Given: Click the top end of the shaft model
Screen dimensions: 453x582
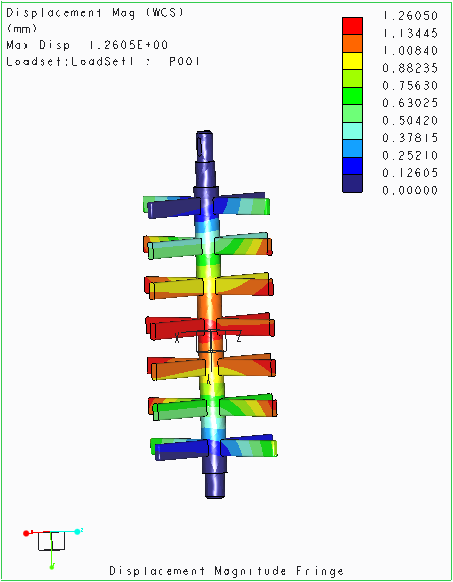Looking at the screenshot, I should (x=205, y=145).
